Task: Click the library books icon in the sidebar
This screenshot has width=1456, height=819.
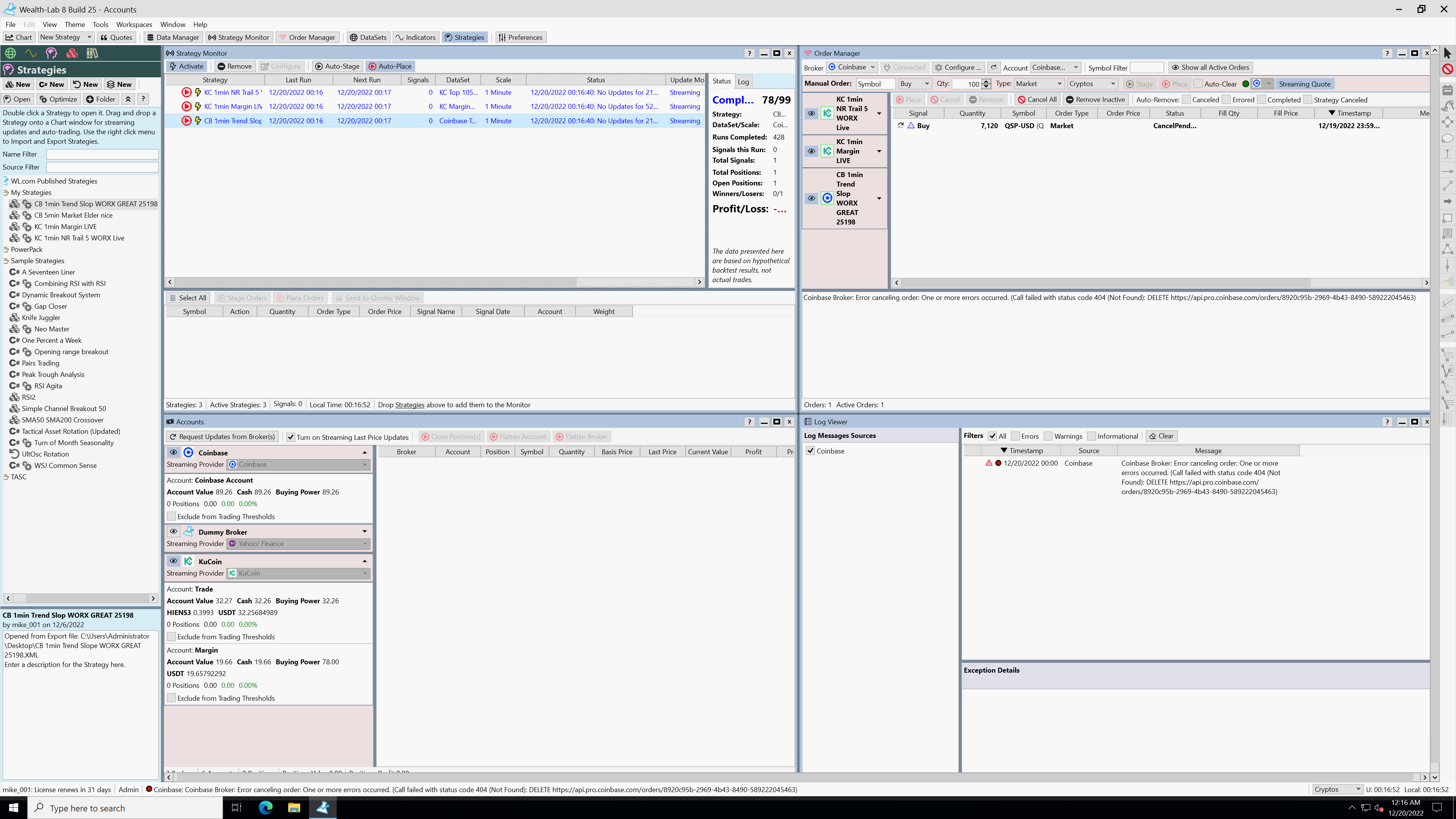Action: coord(92,53)
